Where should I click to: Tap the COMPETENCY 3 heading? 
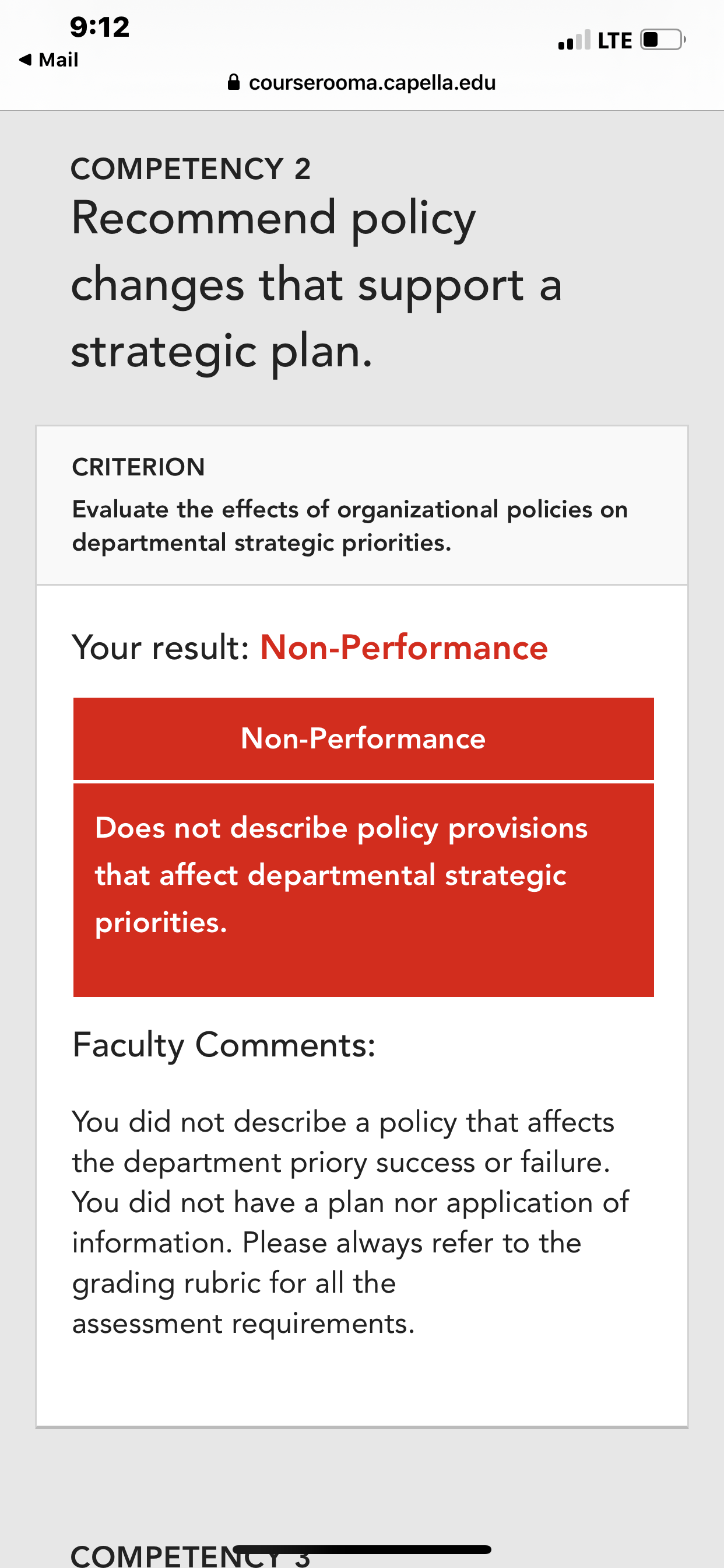(x=191, y=1556)
